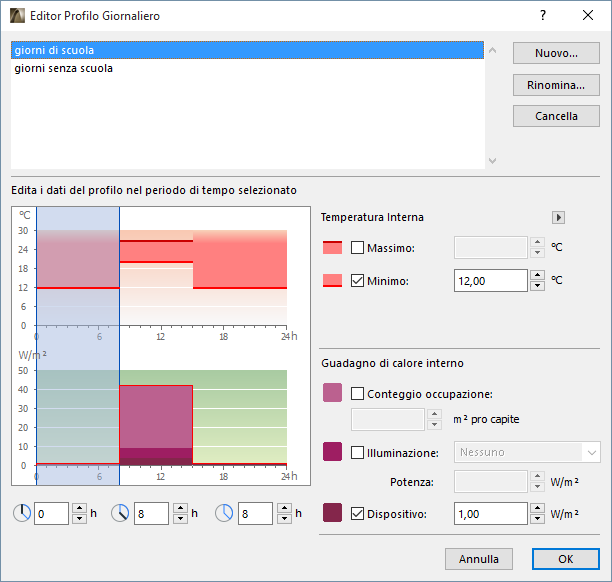Viewport: 612px width, 582px height.
Task: Increase the Minimo temperature with up arrow
Action: tap(537, 275)
